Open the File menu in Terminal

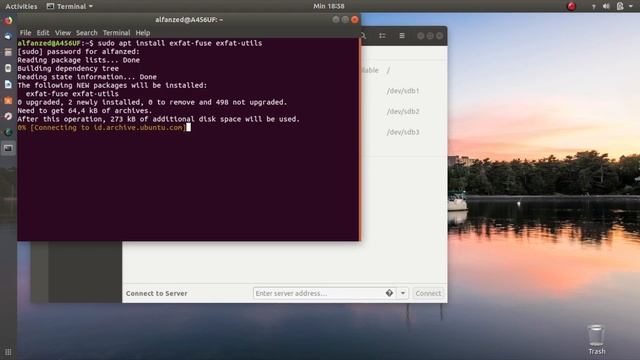25,33
